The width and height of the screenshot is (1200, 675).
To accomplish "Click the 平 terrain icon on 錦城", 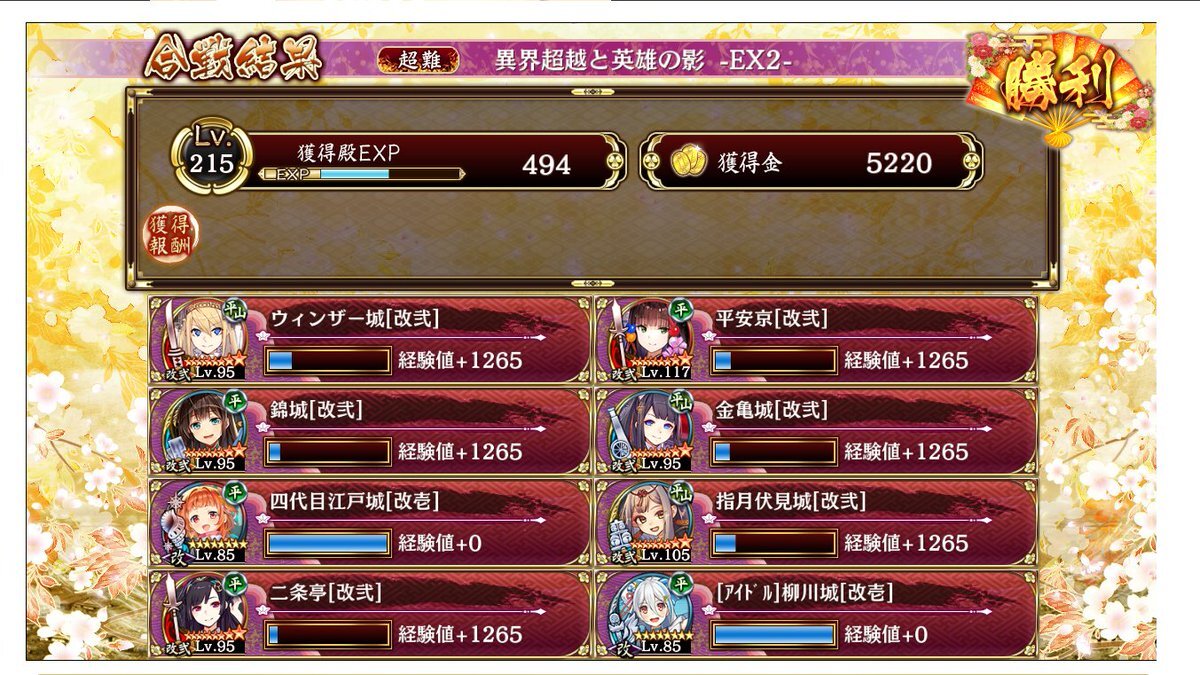I will tap(234, 400).
